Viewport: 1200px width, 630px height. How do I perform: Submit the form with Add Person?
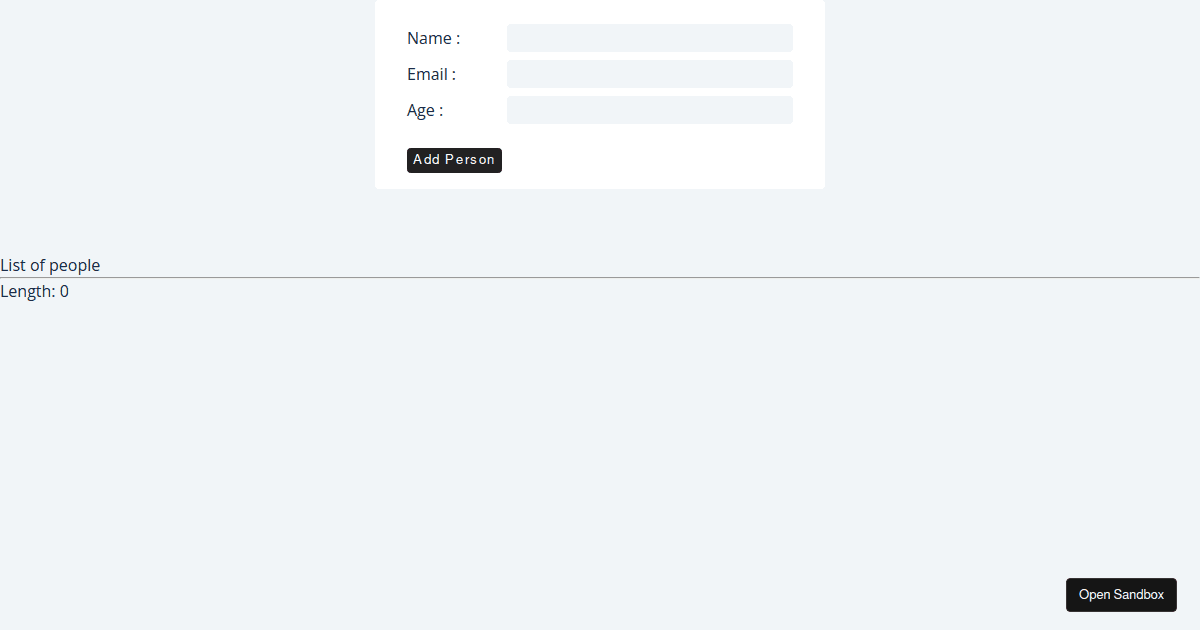pyautogui.click(x=454, y=160)
